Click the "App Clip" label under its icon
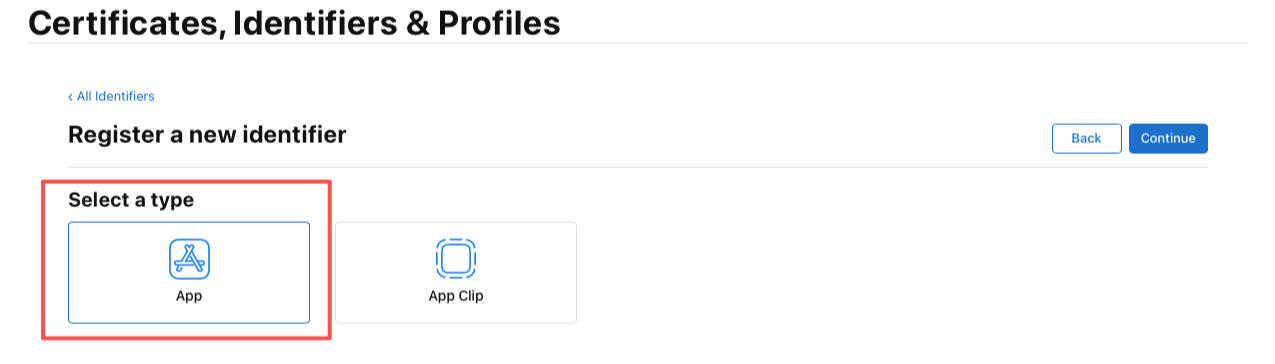The width and height of the screenshot is (1275, 364). (456, 296)
